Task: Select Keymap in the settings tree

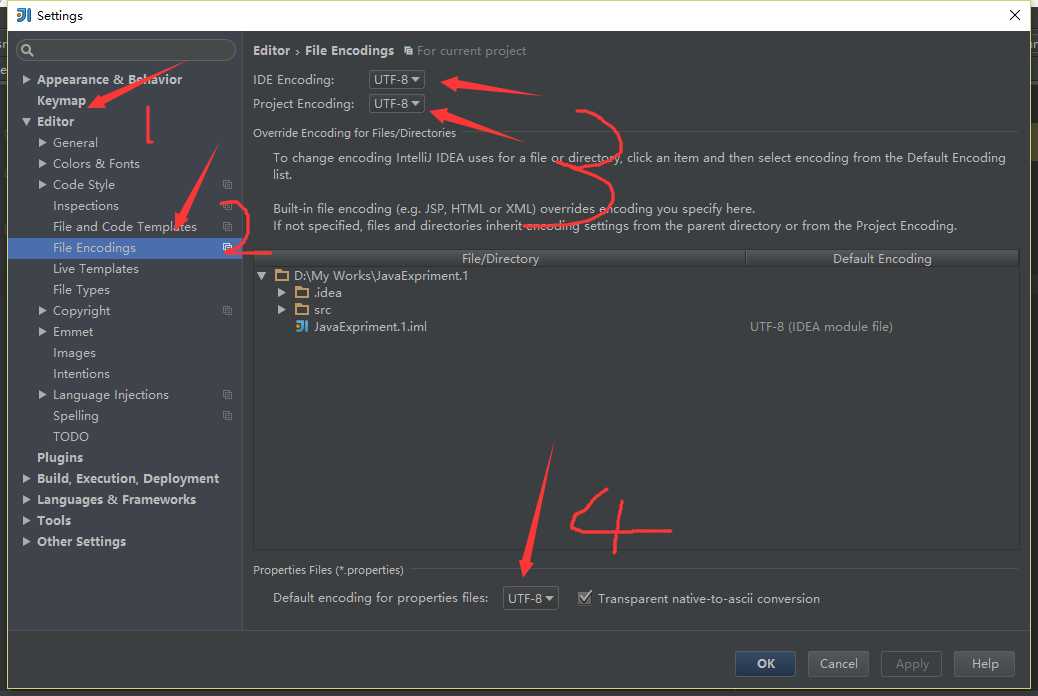Action: pos(62,101)
